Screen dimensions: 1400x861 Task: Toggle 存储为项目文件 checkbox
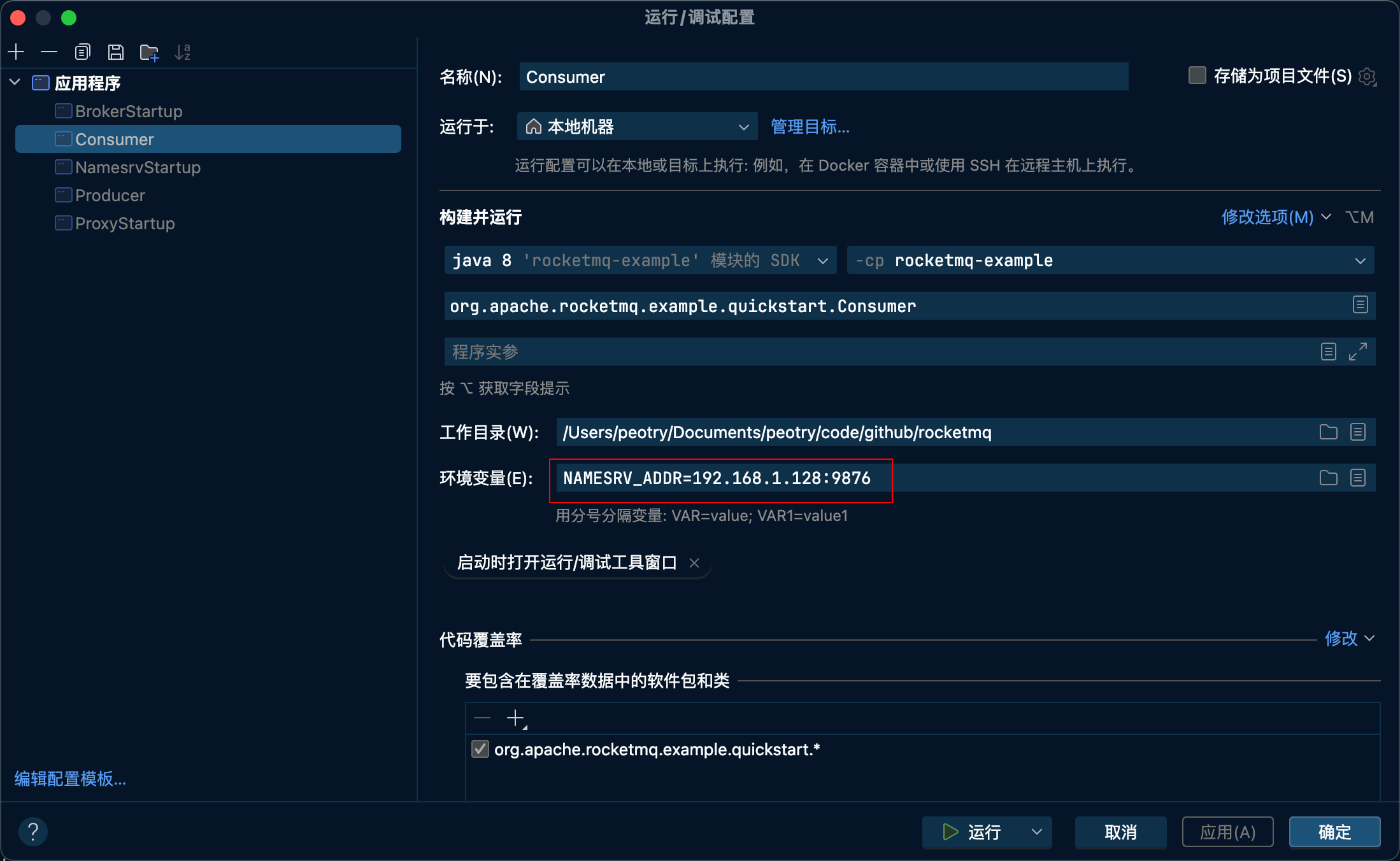(x=1197, y=75)
